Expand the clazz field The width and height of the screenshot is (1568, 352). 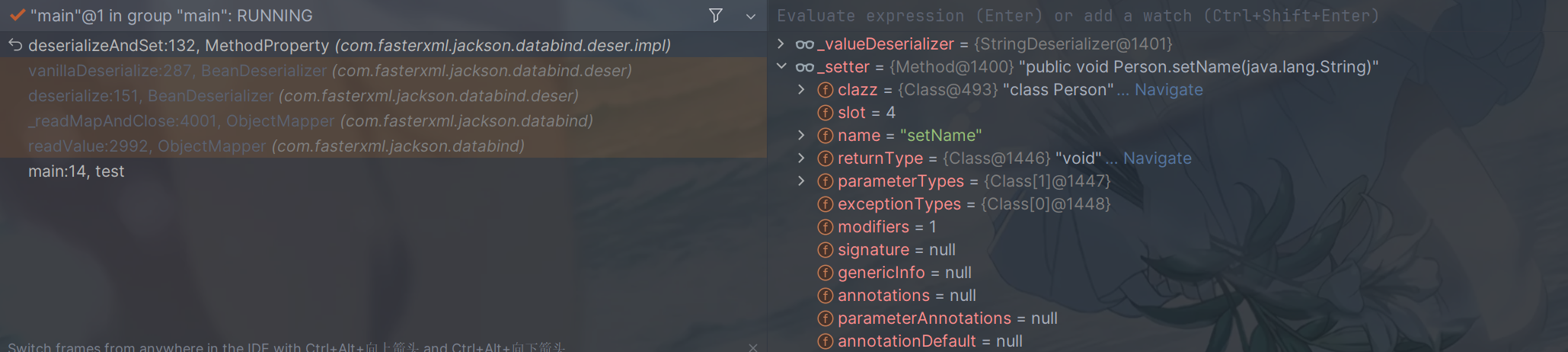coord(801,90)
